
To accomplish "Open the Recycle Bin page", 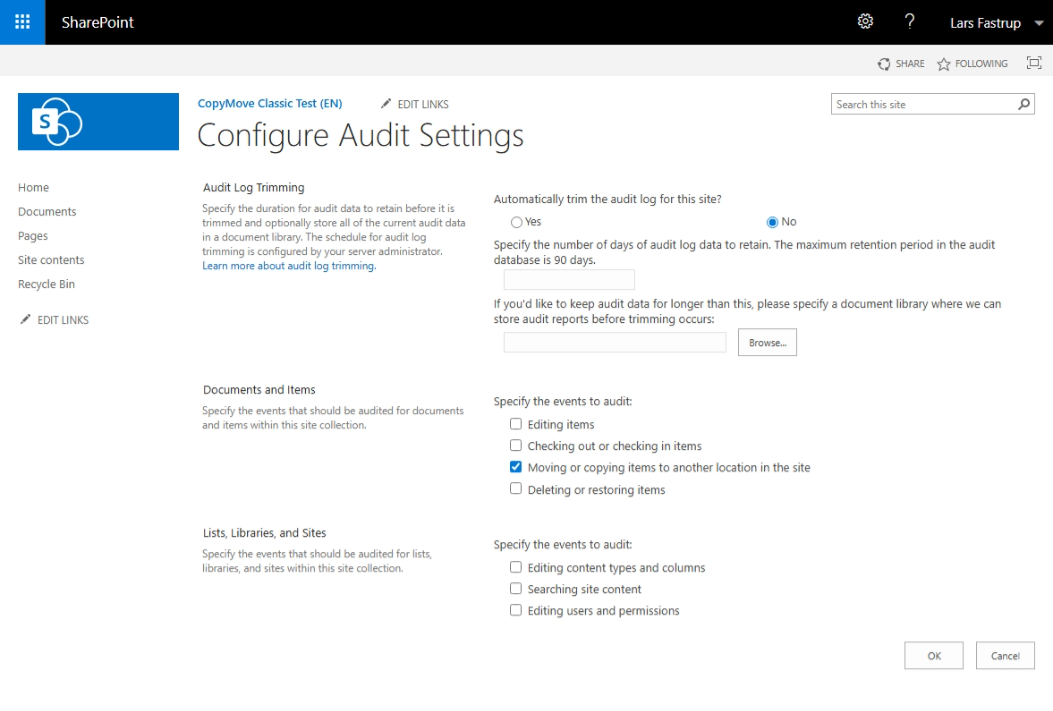I will [x=46, y=284].
